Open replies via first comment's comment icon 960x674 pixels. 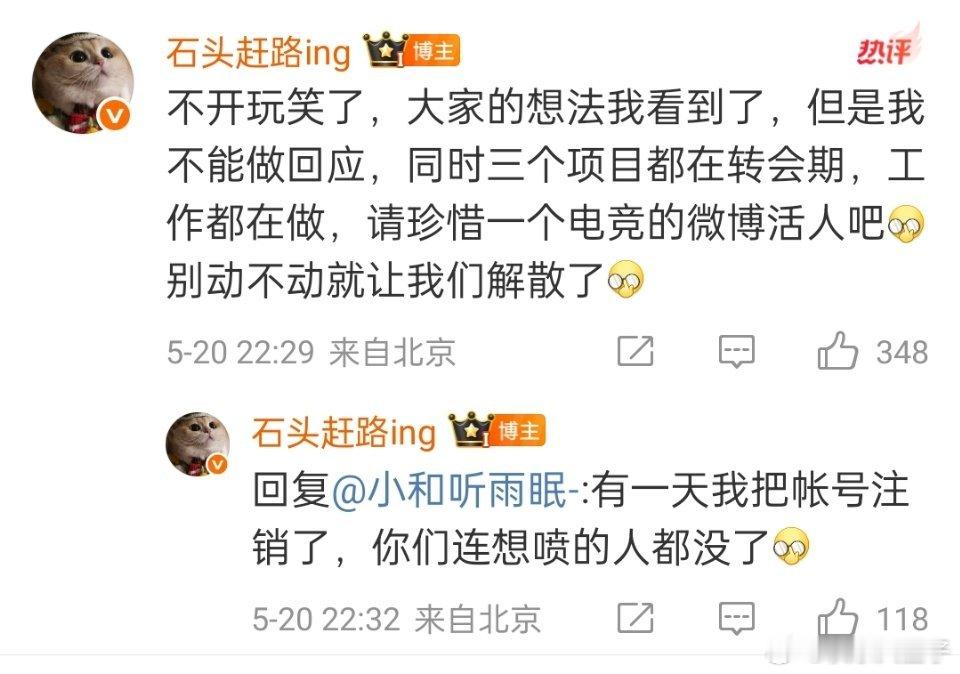click(x=737, y=351)
